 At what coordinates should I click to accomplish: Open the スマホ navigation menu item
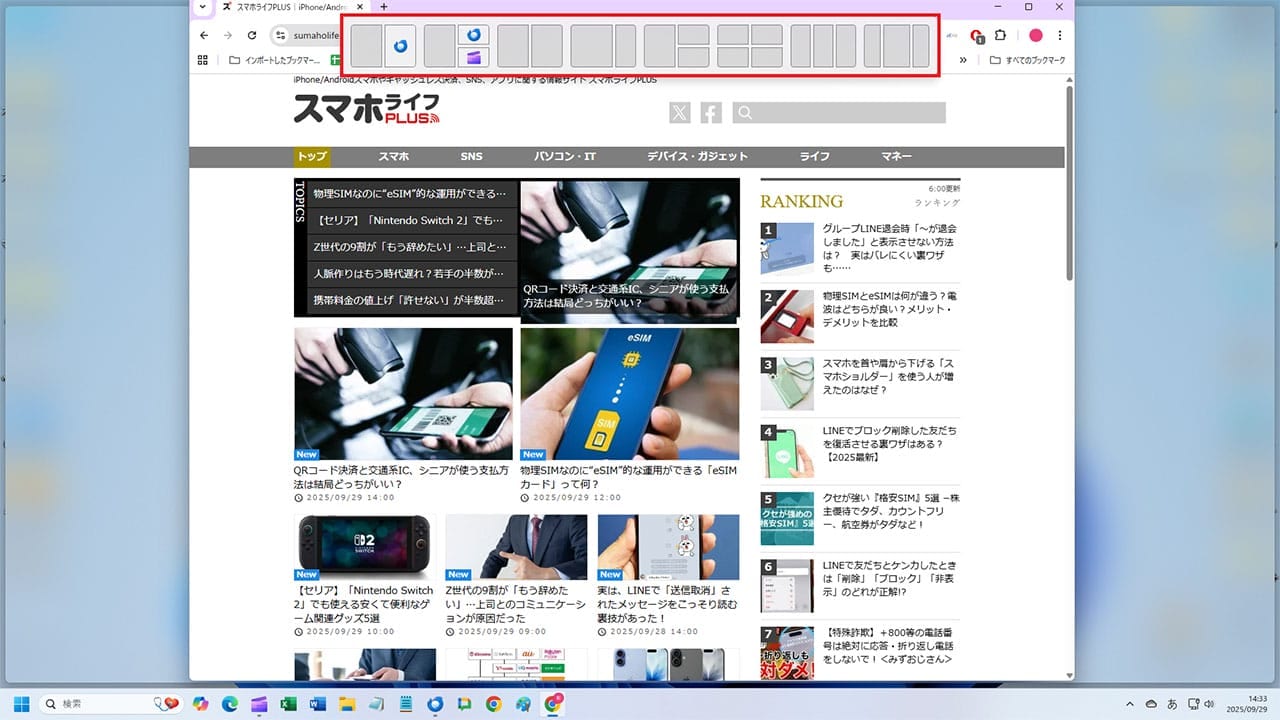393,157
